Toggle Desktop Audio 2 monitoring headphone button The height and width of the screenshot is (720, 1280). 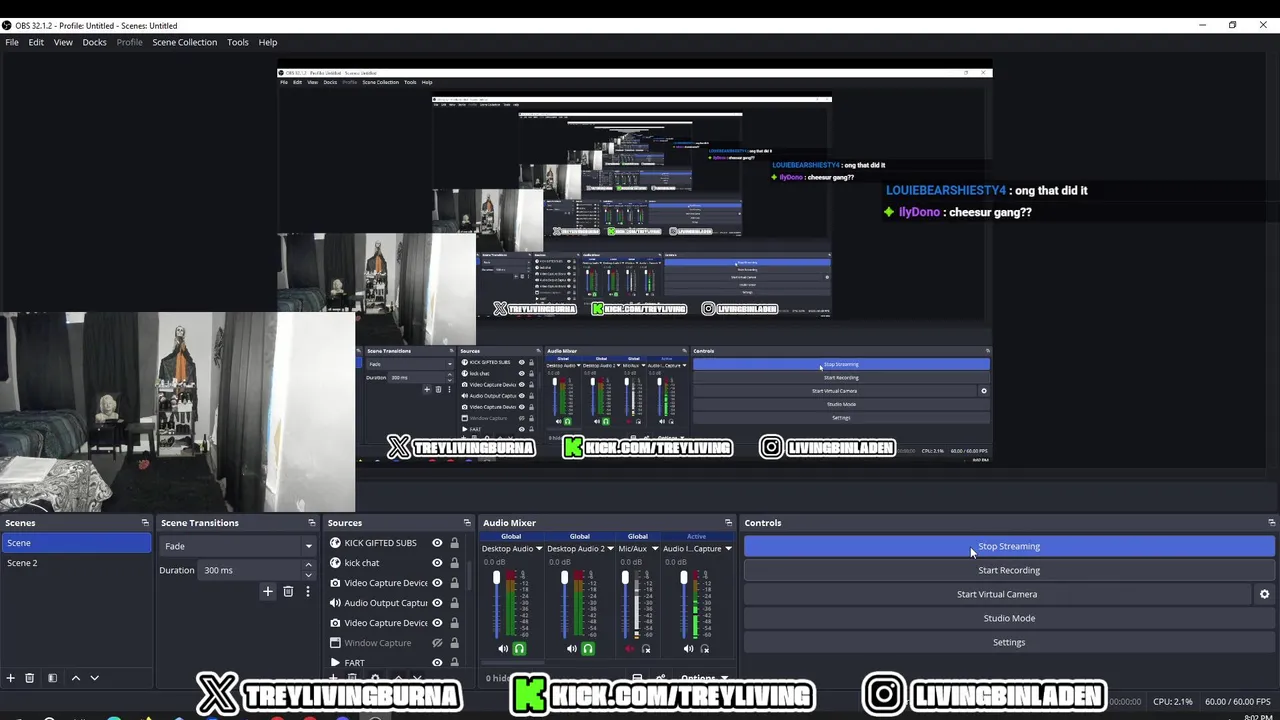(x=588, y=649)
